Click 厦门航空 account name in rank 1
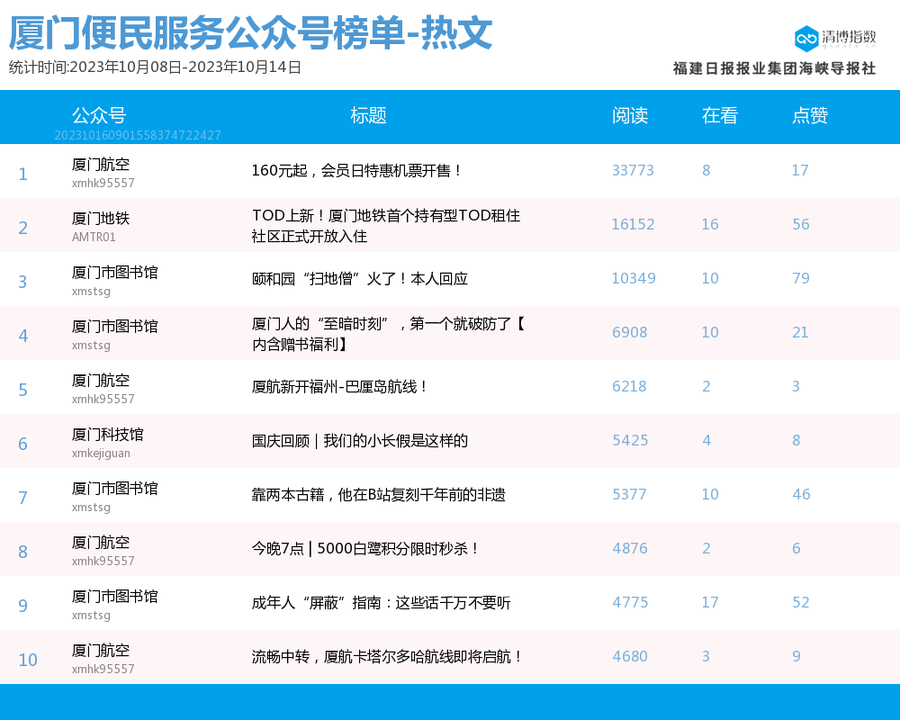The width and height of the screenshot is (900, 720). pyautogui.click(x=100, y=164)
